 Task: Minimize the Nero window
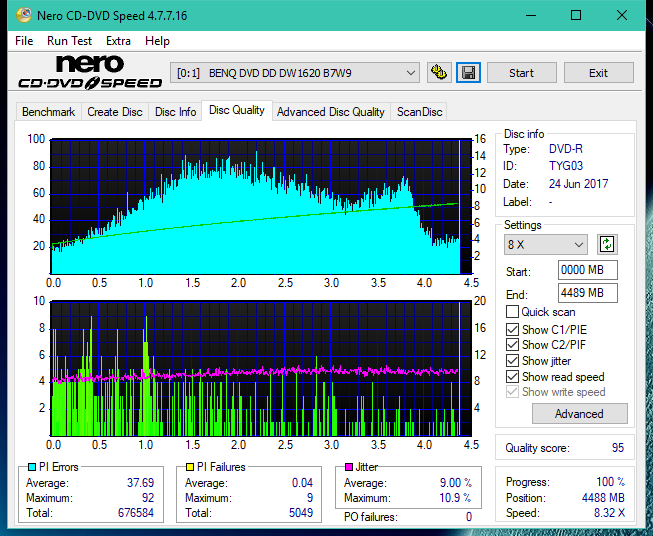531,15
